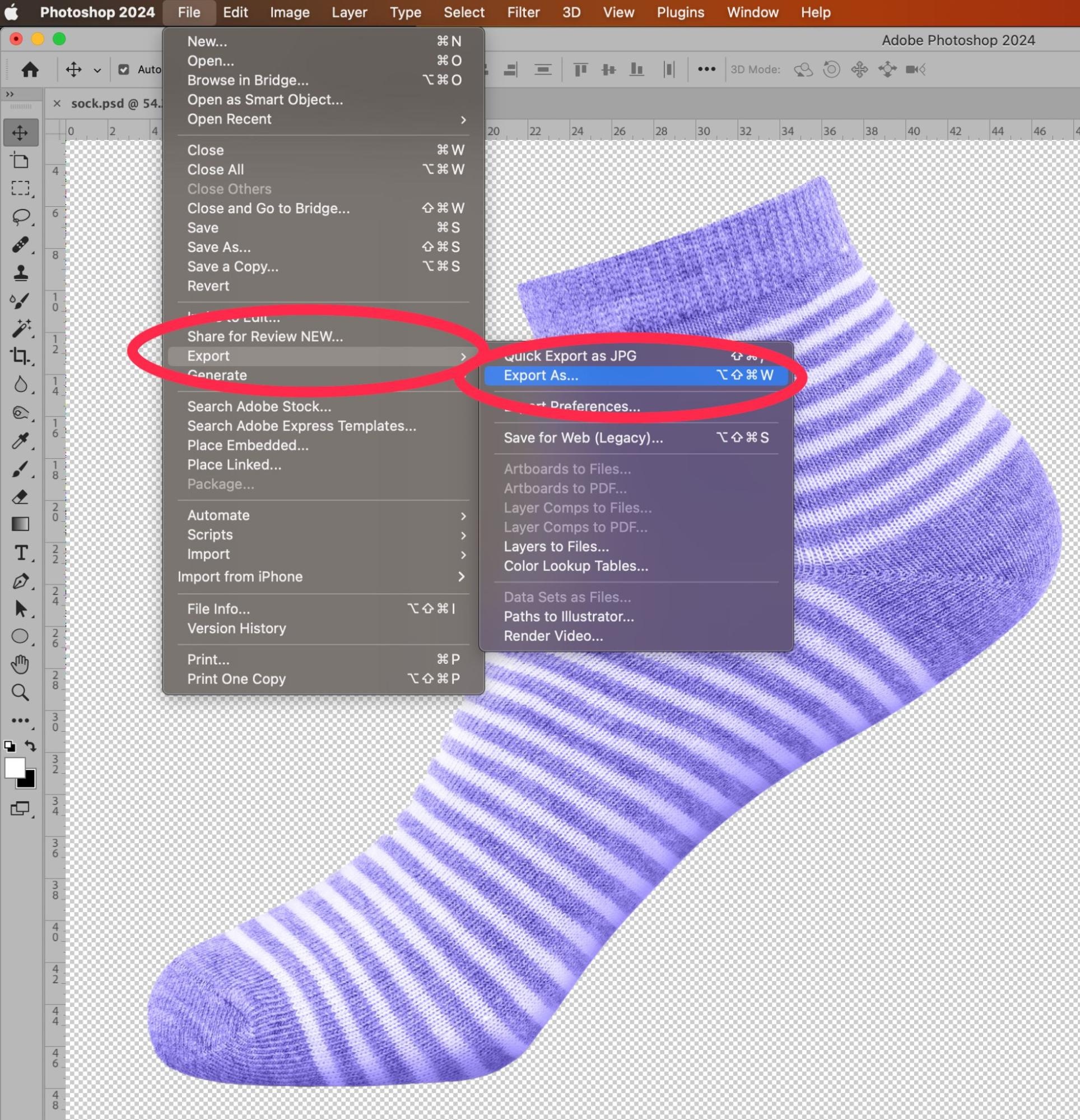Select the Spot Healing Brush tool
Viewport: 1080px width, 1120px height.
click(x=21, y=245)
